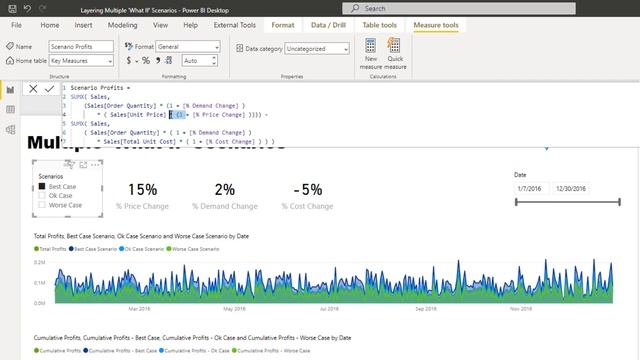Click the Name tag icon

coord(10,46)
